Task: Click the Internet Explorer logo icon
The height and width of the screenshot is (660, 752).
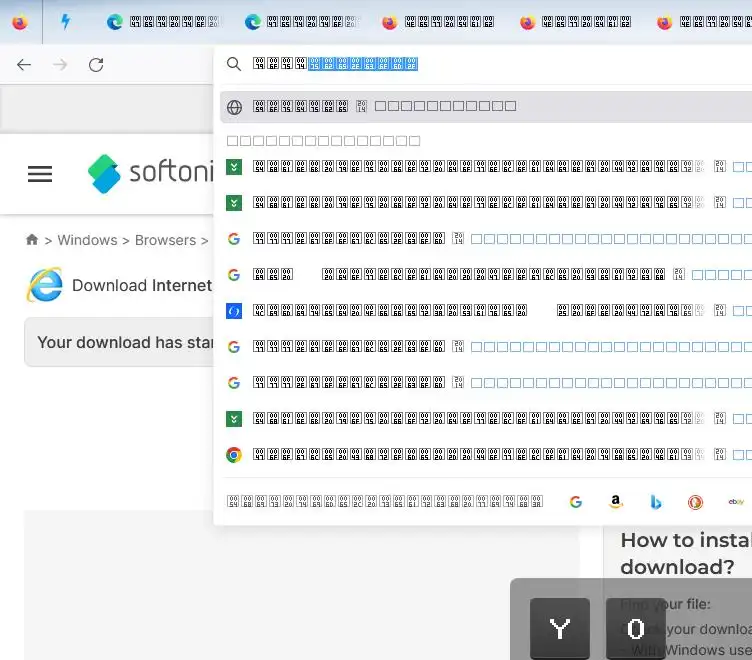Action: pos(45,285)
